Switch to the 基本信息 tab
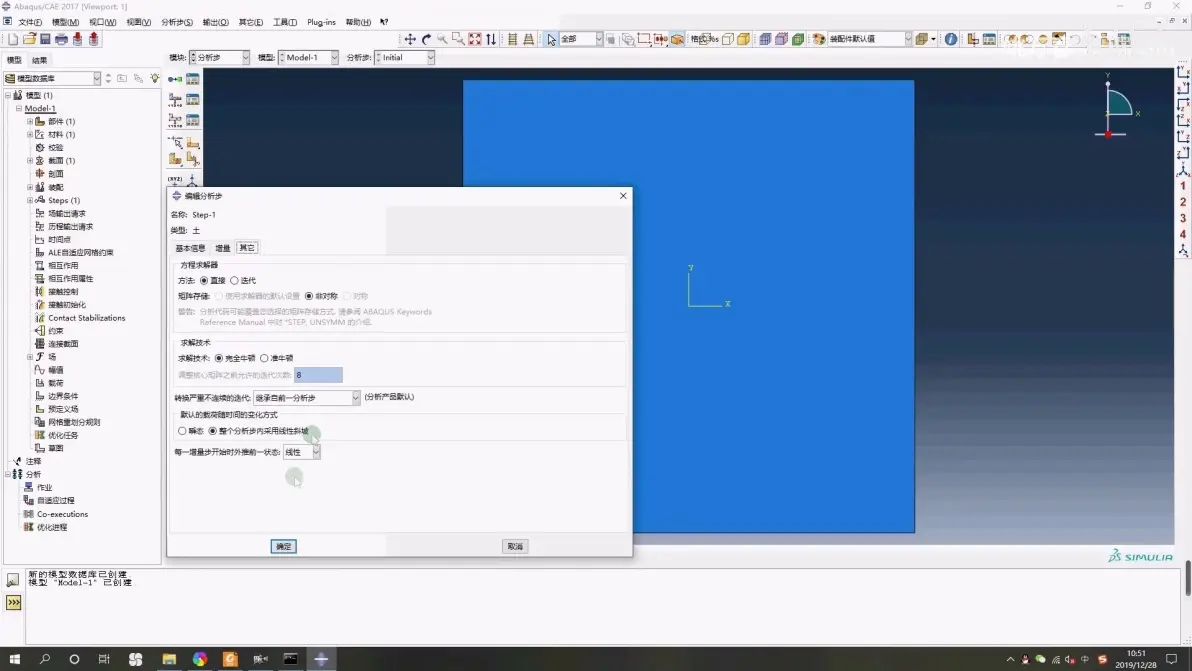The width and height of the screenshot is (1192, 671). [190, 248]
